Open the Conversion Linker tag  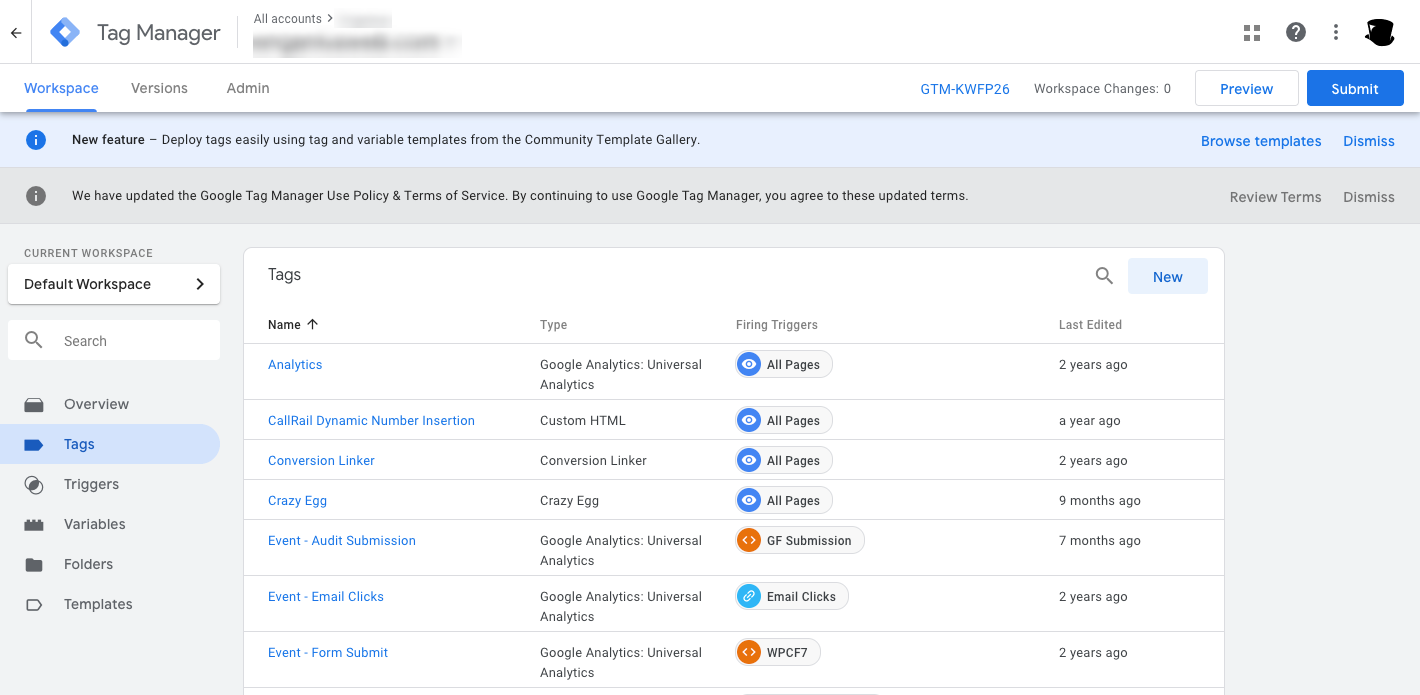pos(321,460)
